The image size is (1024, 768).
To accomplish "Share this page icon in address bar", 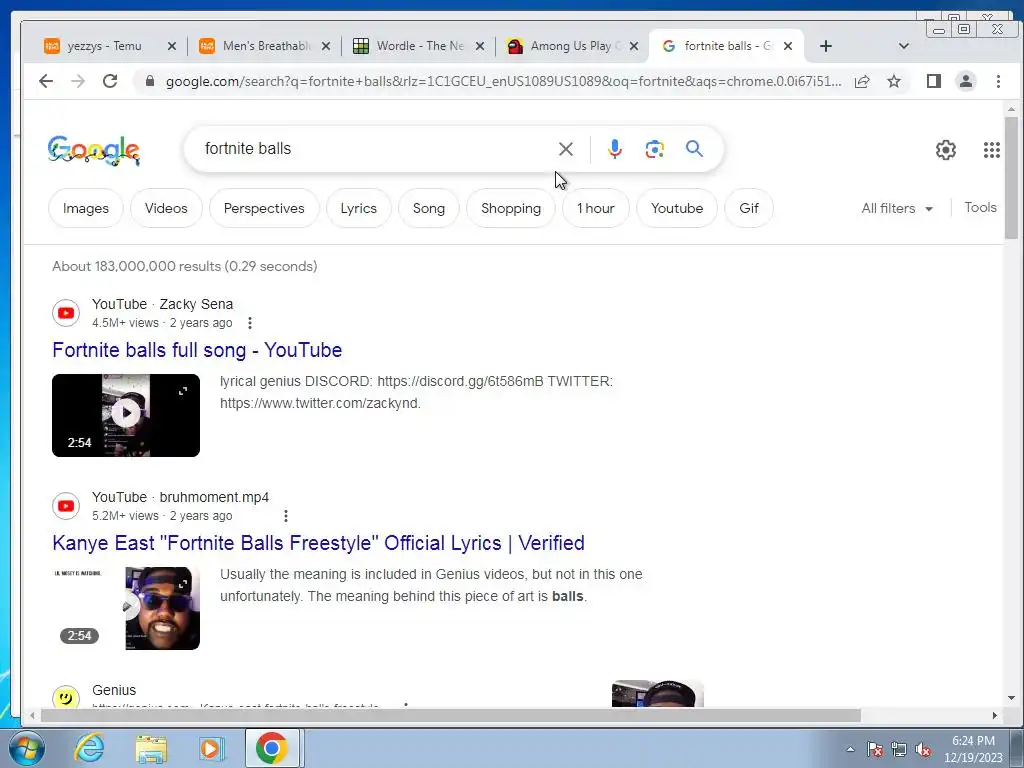I will [x=862, y=81].
